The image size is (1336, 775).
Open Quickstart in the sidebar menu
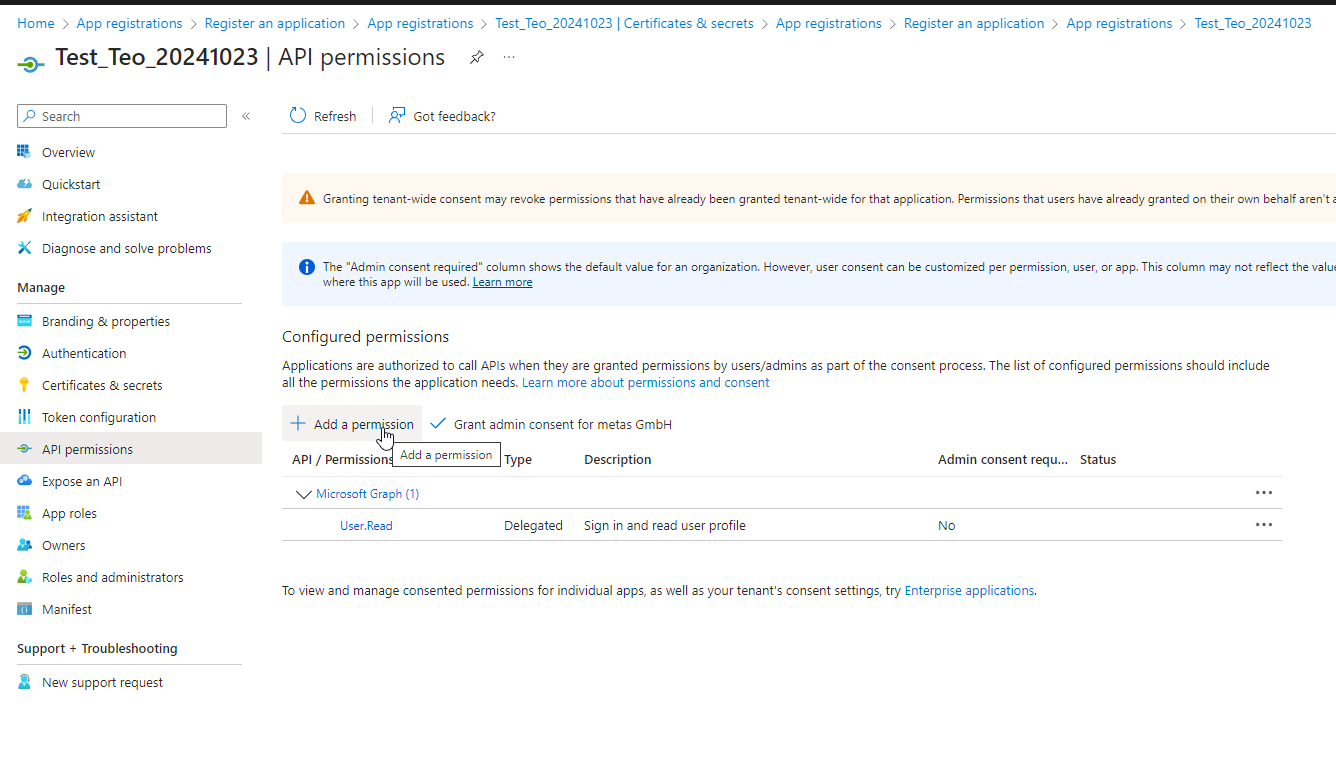point(71,184)
